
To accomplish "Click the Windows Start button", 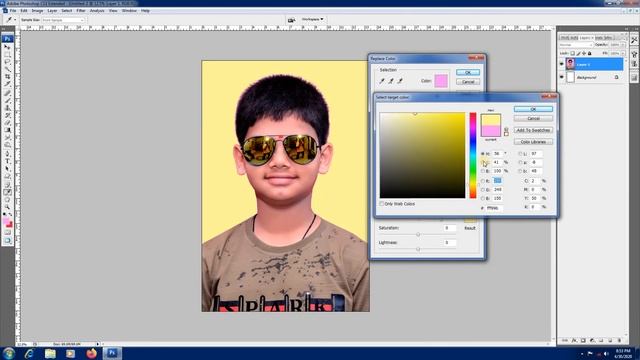I will click(x=9, y=353).
